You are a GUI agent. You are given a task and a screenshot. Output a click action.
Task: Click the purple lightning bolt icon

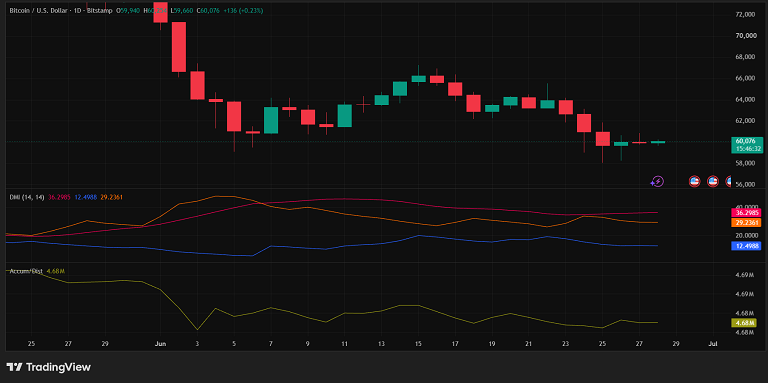pyautogui.click(x=657, y=182)
